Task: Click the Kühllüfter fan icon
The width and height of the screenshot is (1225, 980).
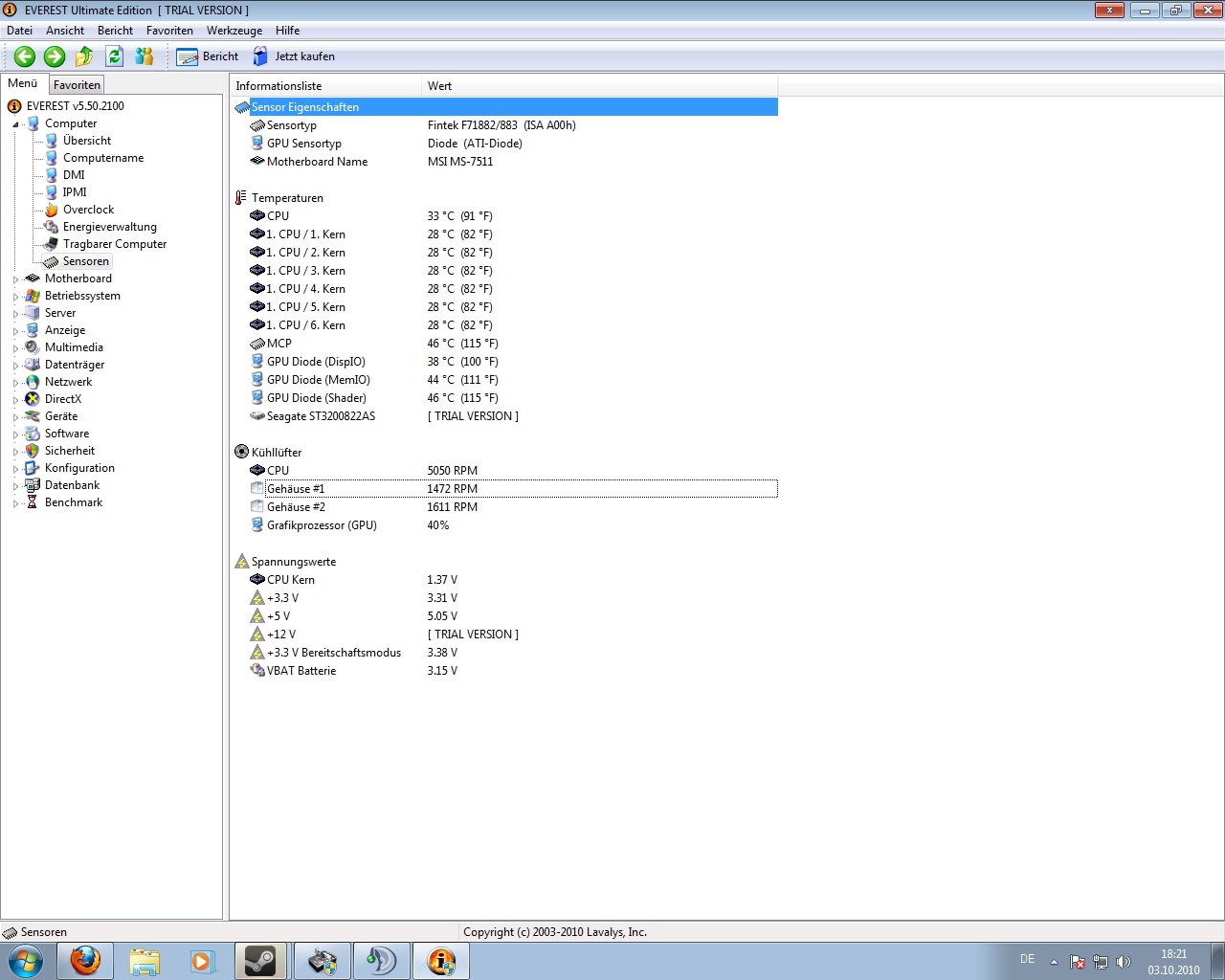Action: point(241,453)
